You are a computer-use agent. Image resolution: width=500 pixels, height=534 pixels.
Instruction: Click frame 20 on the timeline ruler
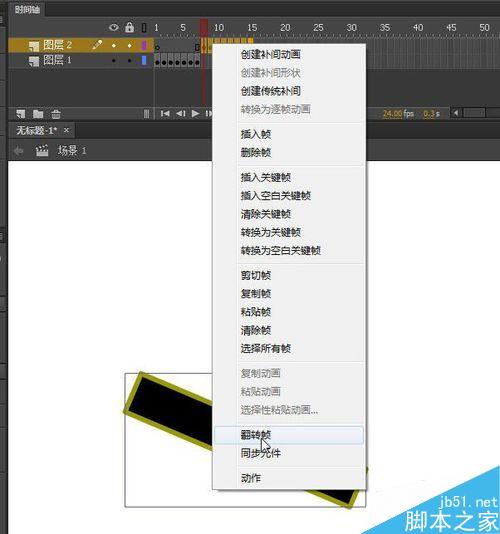point(285,28)
